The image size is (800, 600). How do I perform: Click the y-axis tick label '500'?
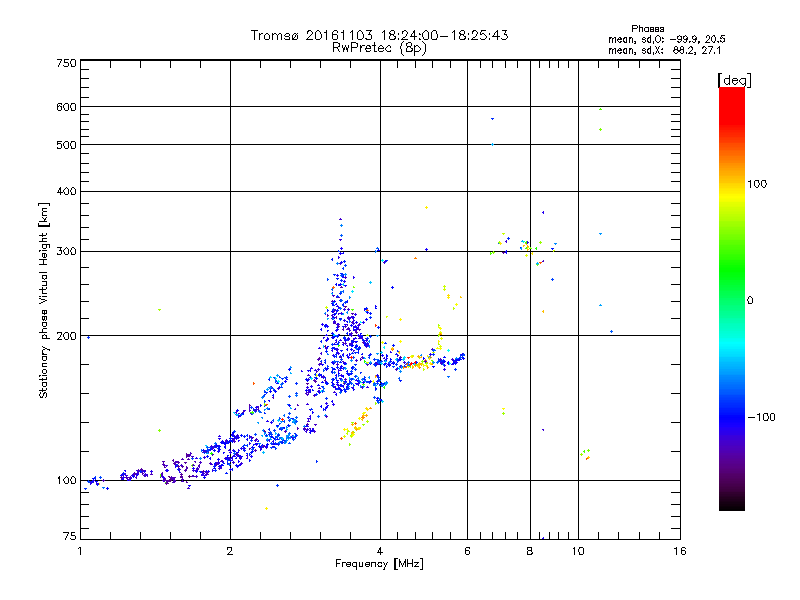click(66, 145)
